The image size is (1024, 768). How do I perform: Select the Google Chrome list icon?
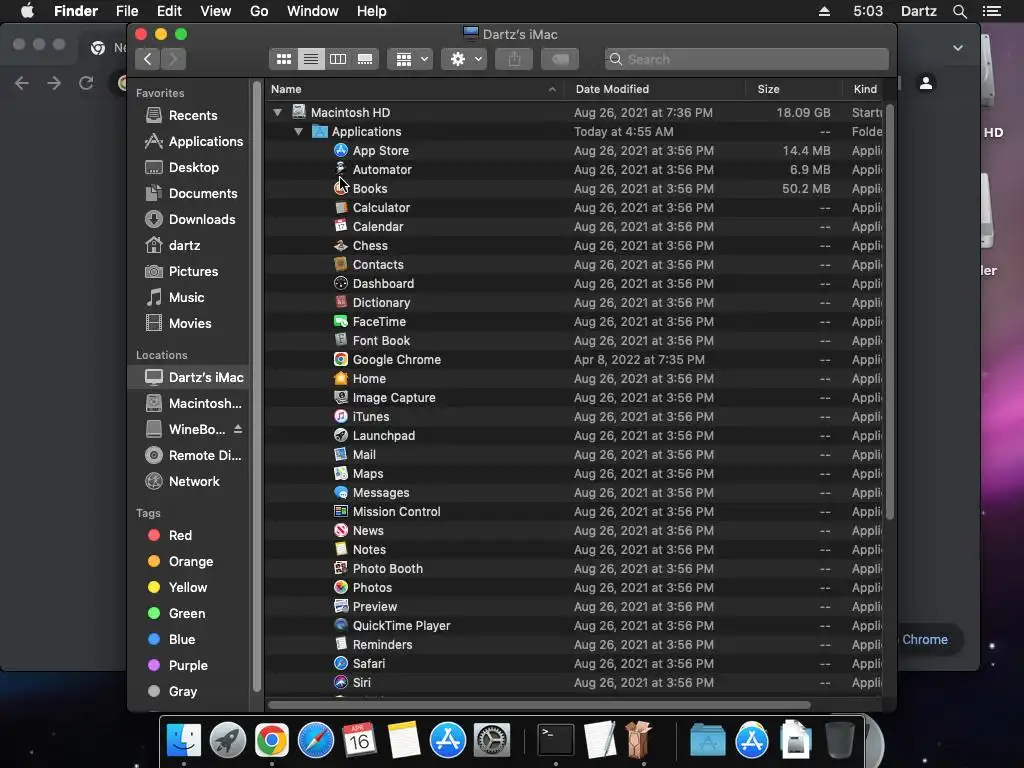pyautogui.click(x=340, y=359)
